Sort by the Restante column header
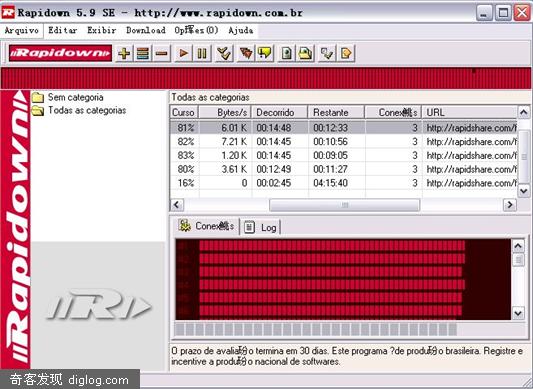 [336, 112]
